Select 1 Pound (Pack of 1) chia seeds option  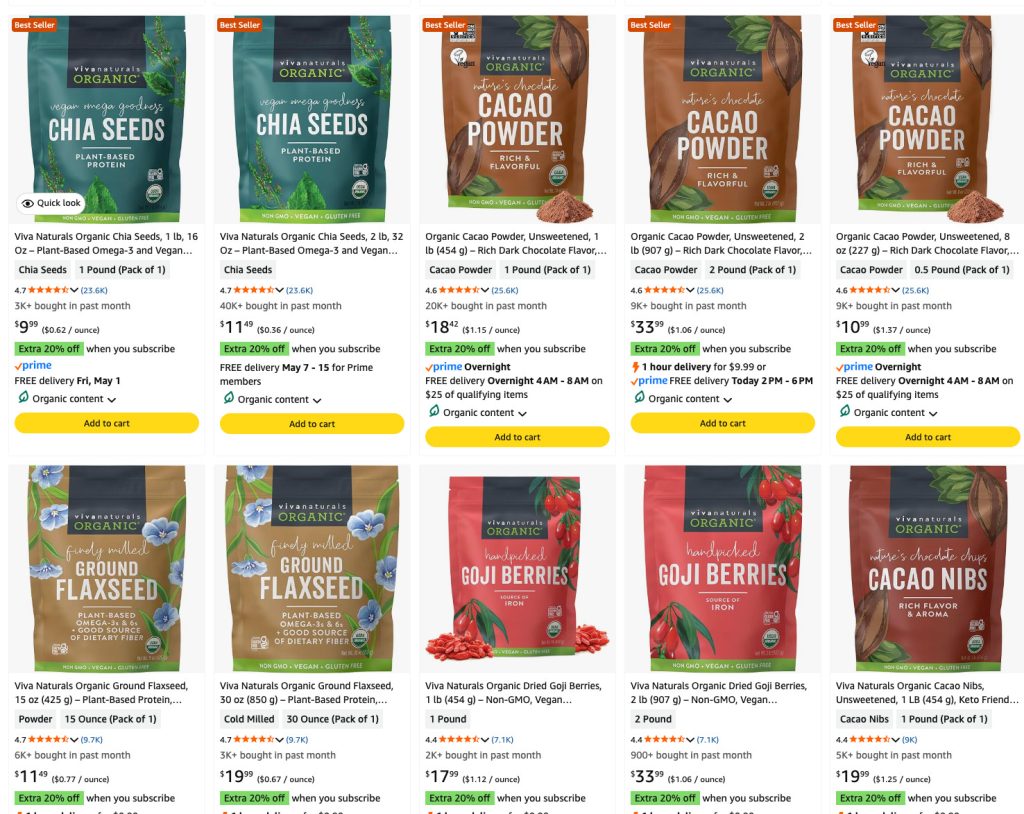tap(122, 270)
